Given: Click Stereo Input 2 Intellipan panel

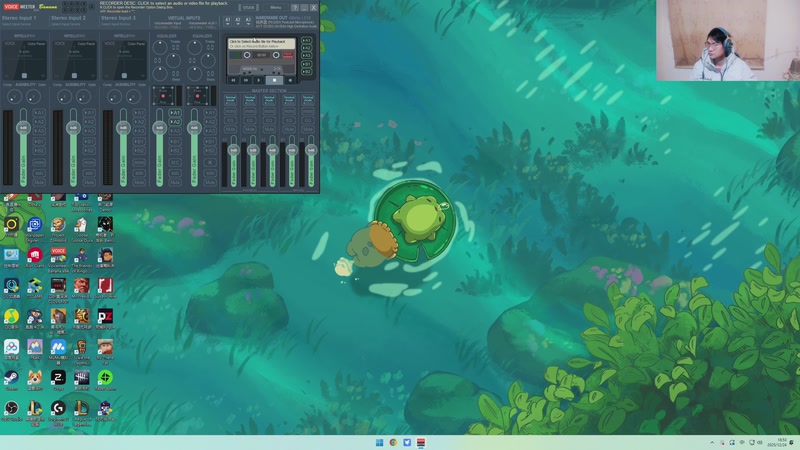Looking at the screenshot, I should coord(74,60).
